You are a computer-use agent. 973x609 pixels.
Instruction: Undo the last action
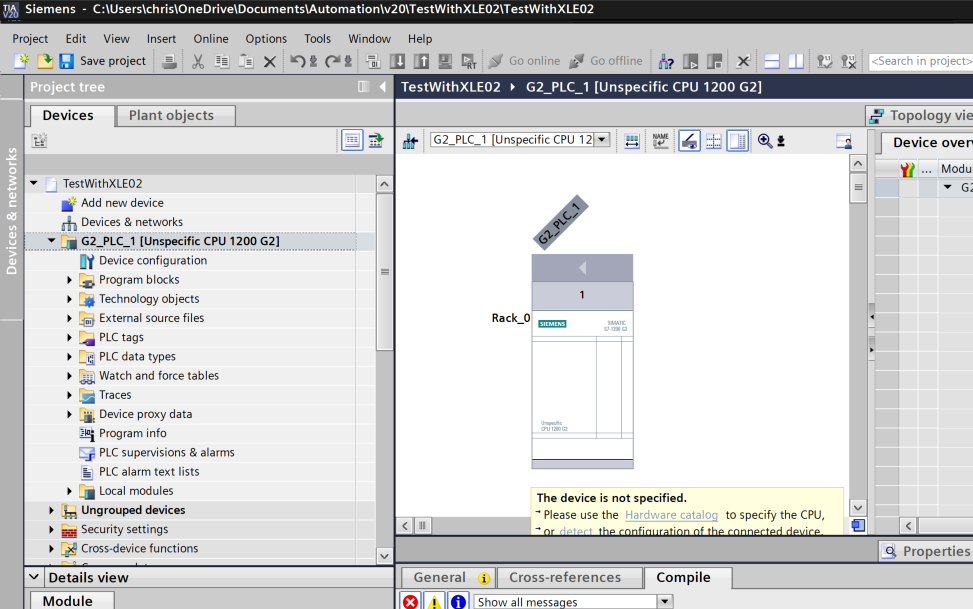click(x=297, y=61)
